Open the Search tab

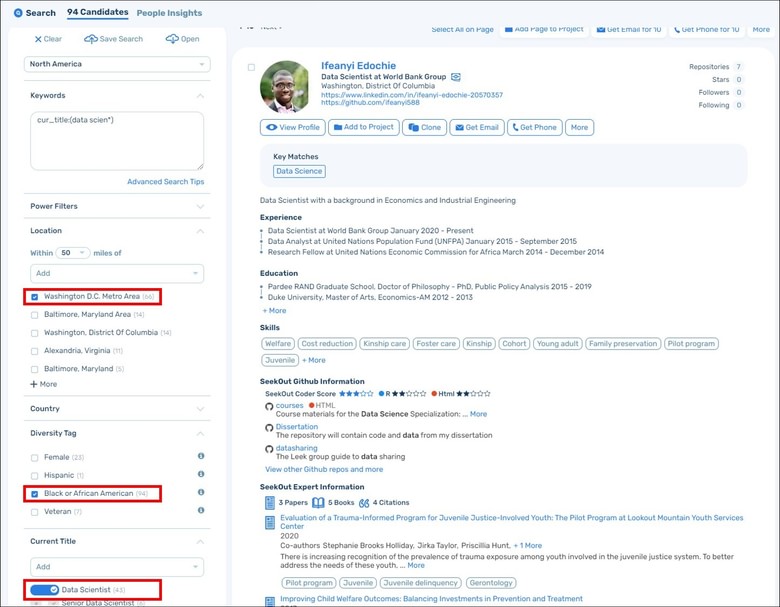pyautogui.click(x=35, y=13)
